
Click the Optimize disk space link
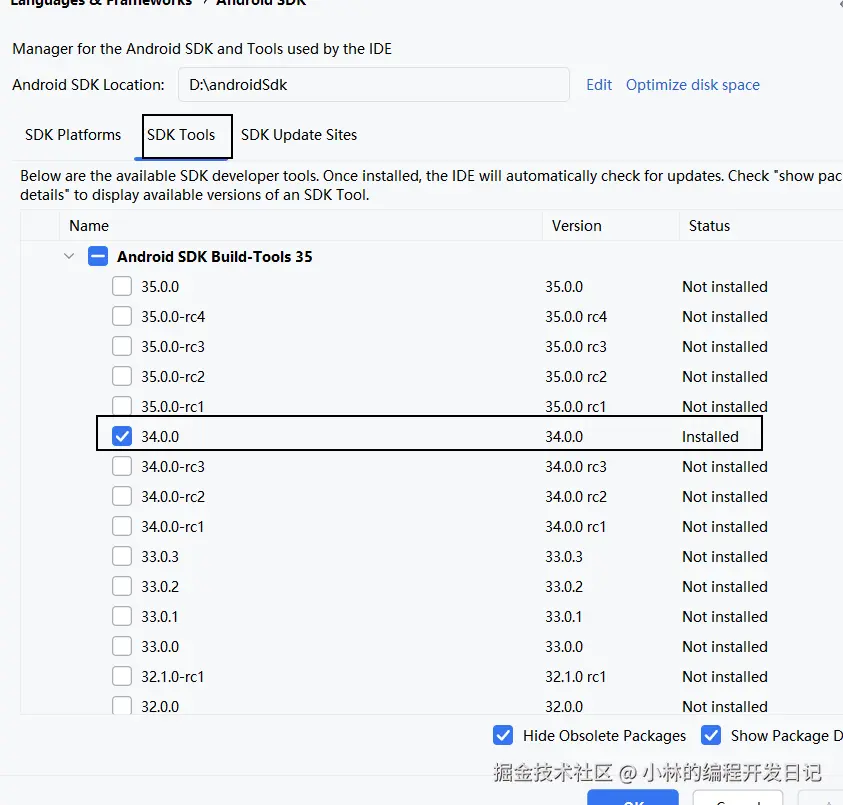692,85
